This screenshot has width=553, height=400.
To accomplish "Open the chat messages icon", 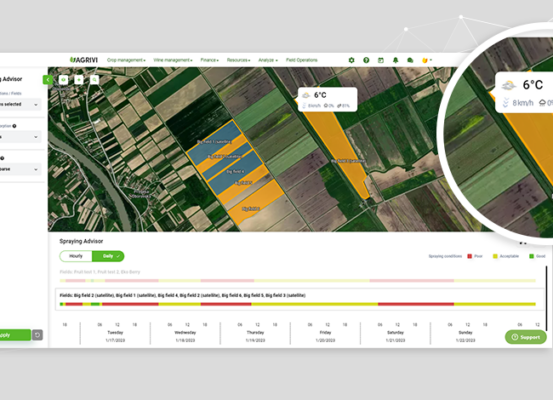I will tap(410, 60).
